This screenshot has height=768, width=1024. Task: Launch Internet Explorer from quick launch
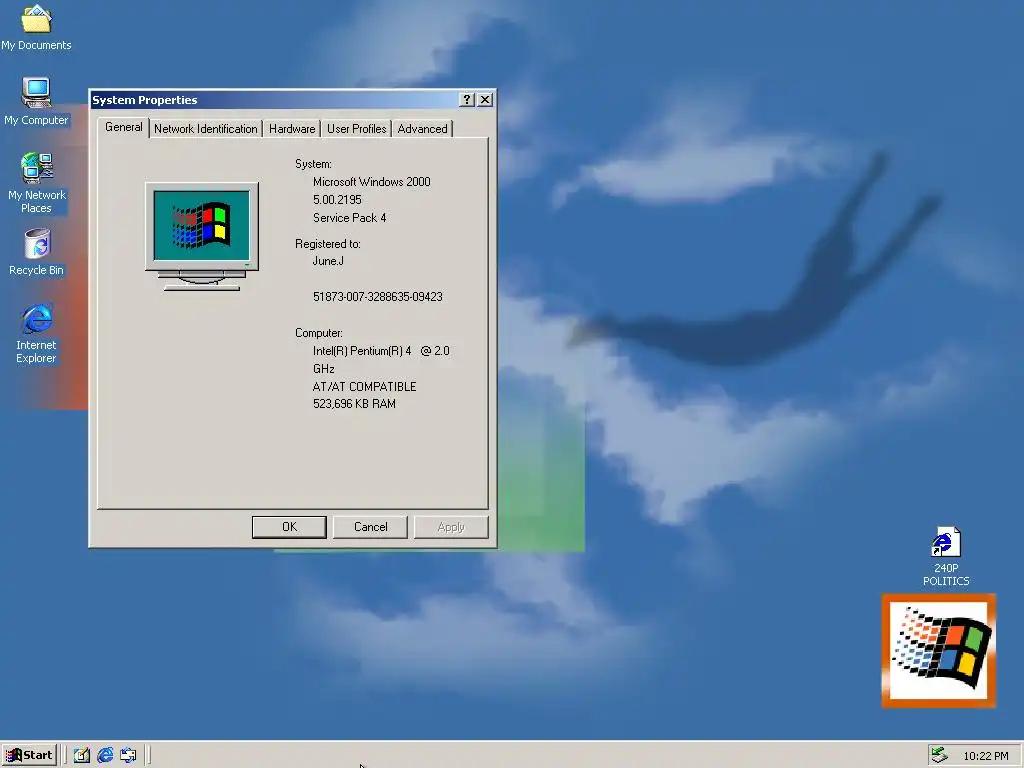(x=104, y=755)
